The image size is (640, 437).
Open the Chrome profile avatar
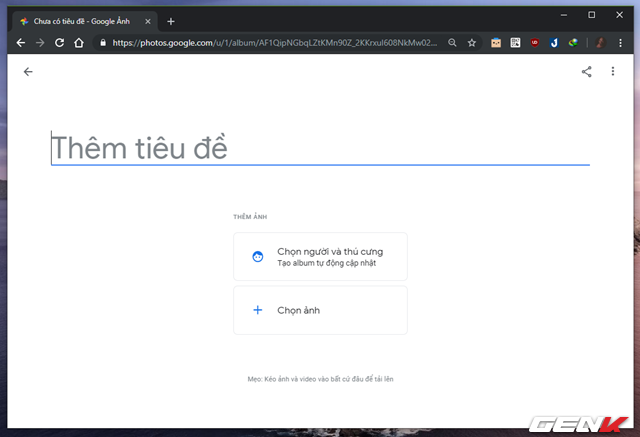pyautogui.click(x=600, y=42)
